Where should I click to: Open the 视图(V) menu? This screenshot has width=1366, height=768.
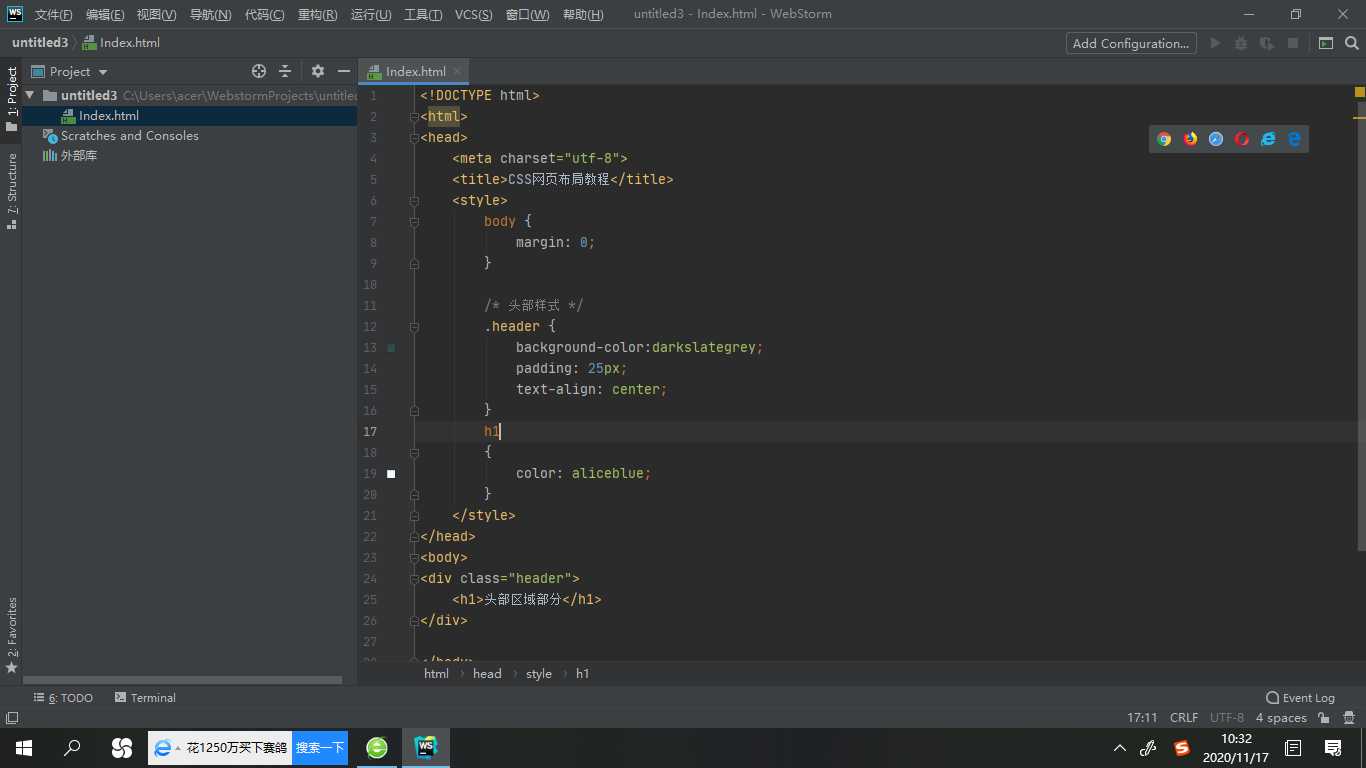click(x=156, y=14)
